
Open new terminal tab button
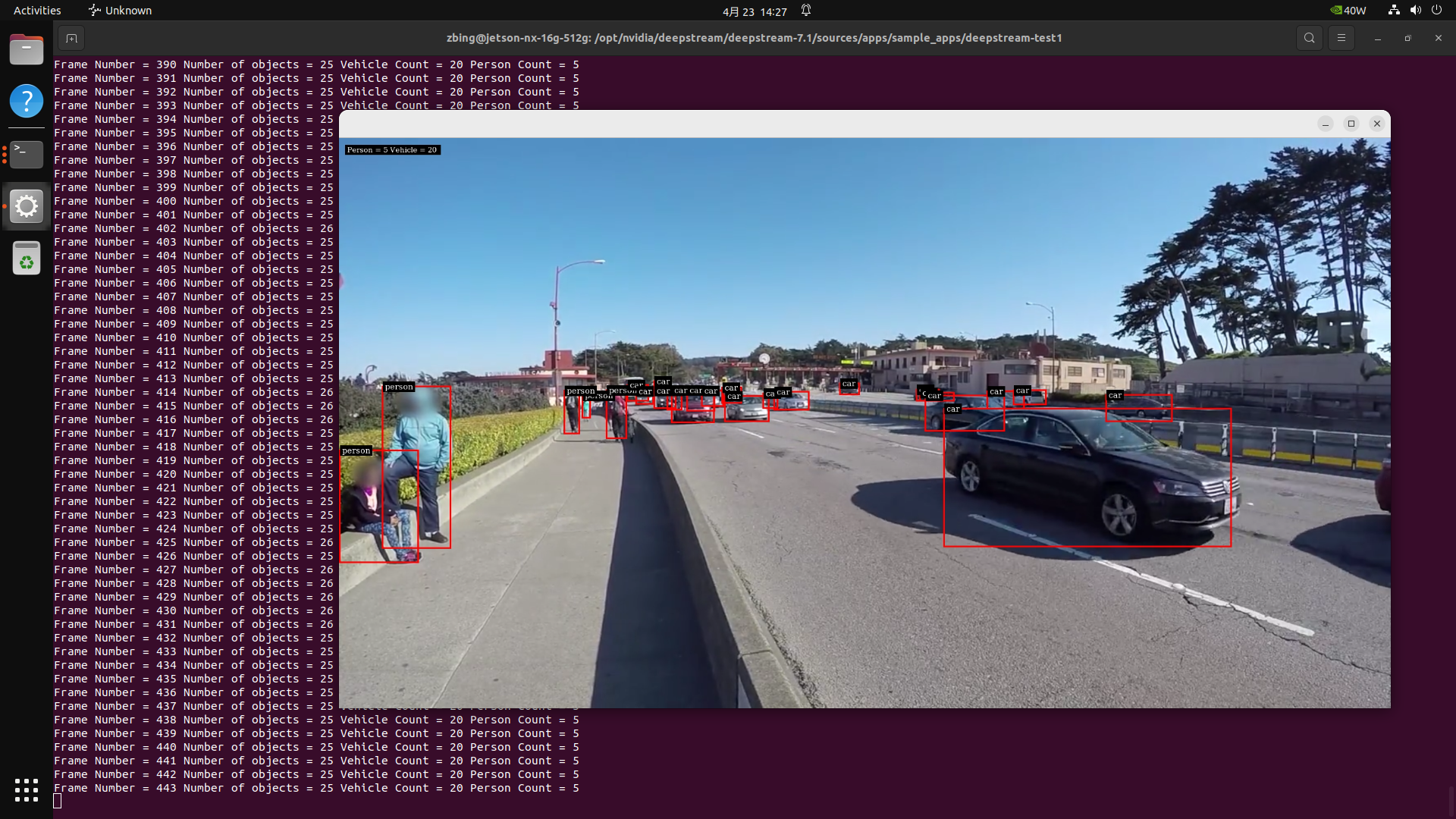pos(71,38)
